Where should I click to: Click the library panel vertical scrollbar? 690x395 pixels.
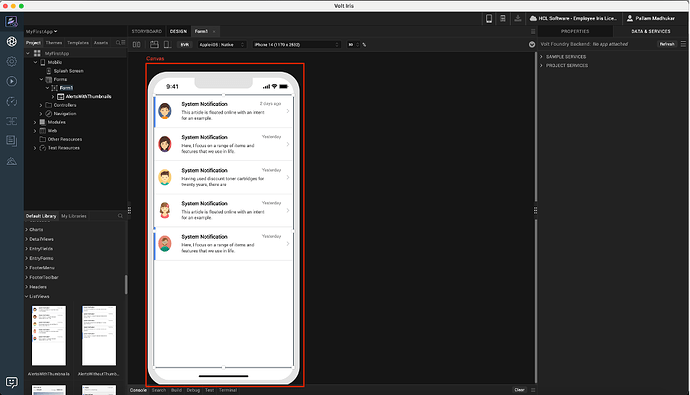[126, 284]
